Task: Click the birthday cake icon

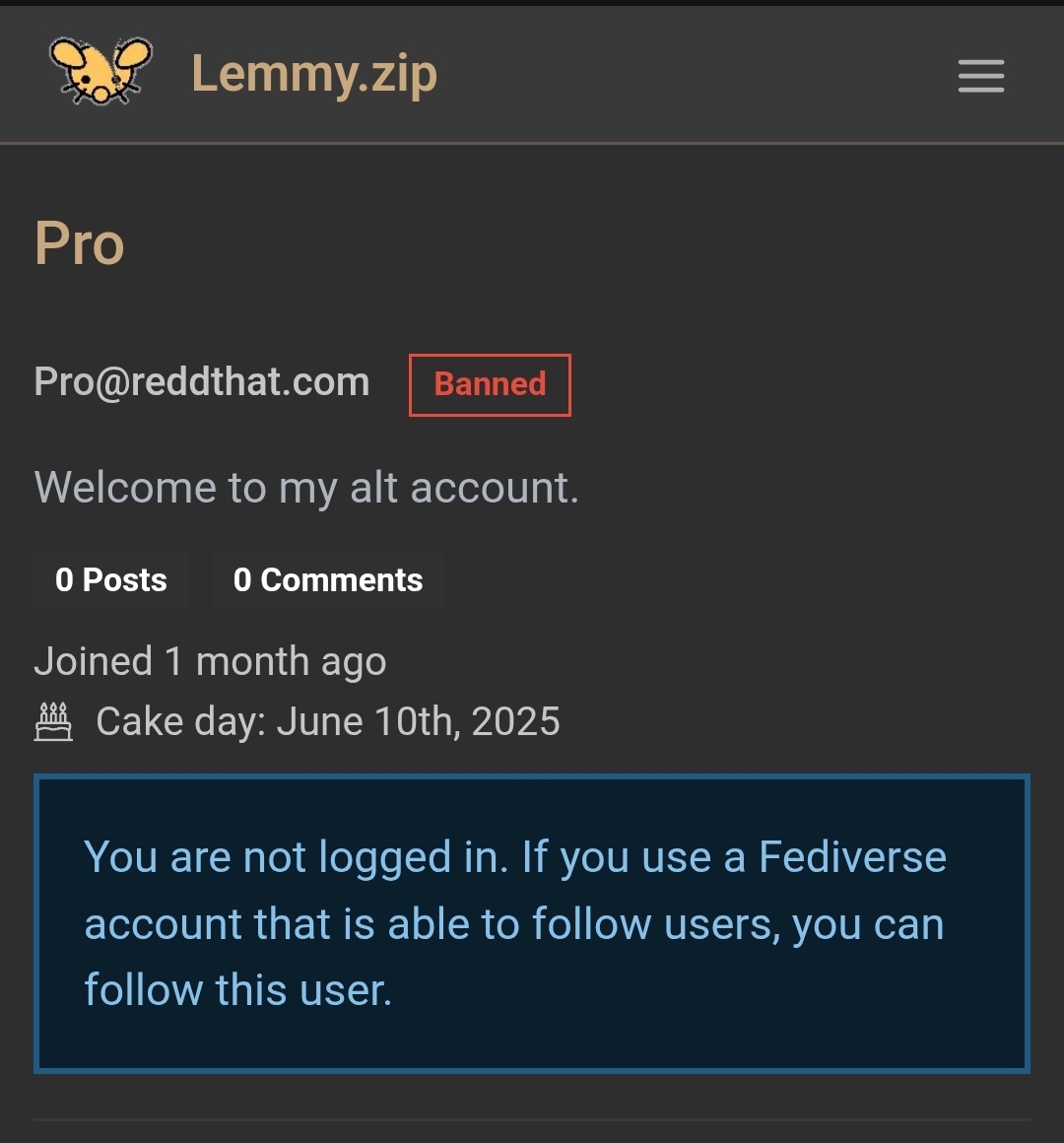Action: pos(53,721)
